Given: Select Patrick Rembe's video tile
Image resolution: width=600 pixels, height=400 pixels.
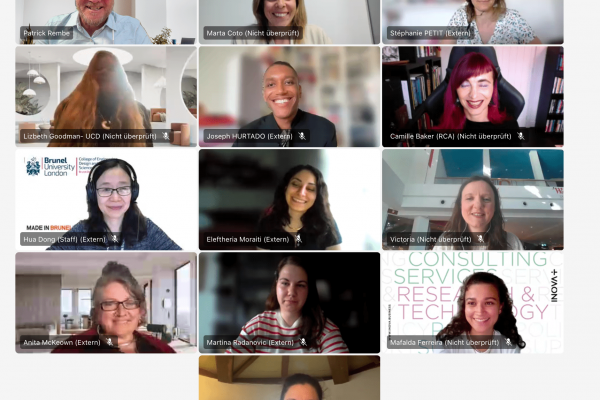Looking at the screenshot, I should pos(106,22).
